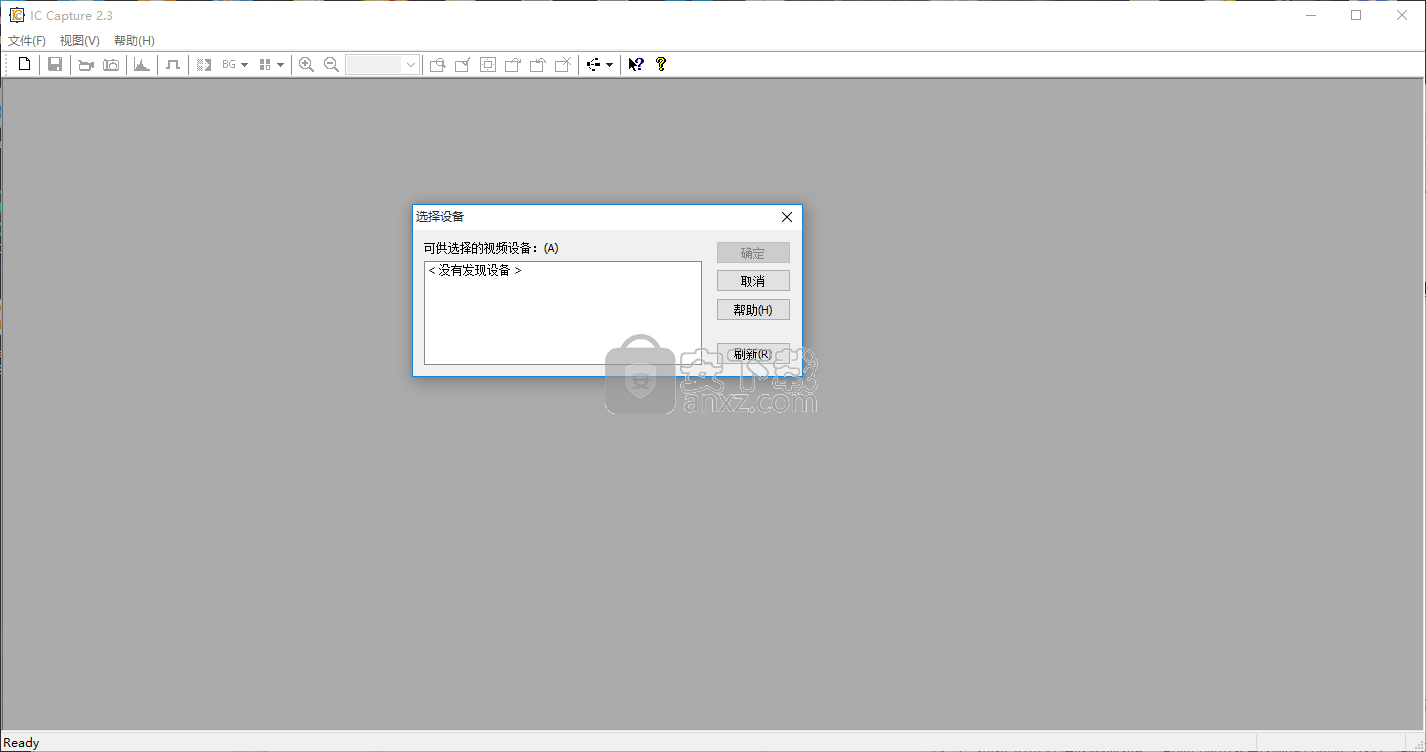Click the New document toolbar icon
Image resolution: width=1426 pixels, height=752 pixels.
point(25,64)
